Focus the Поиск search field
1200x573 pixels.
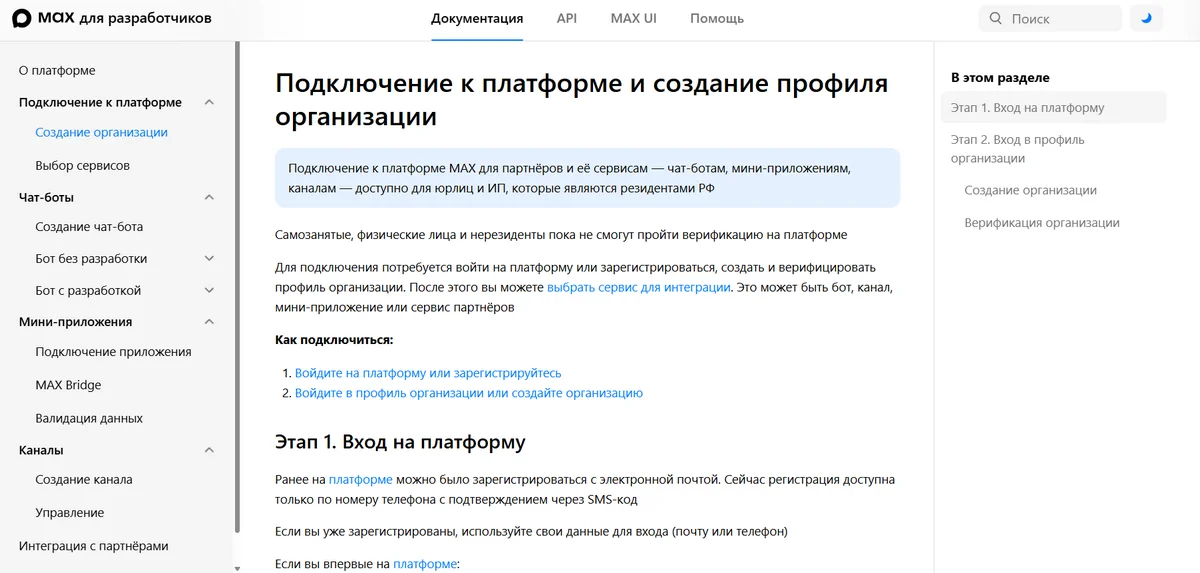point(1050,18)
